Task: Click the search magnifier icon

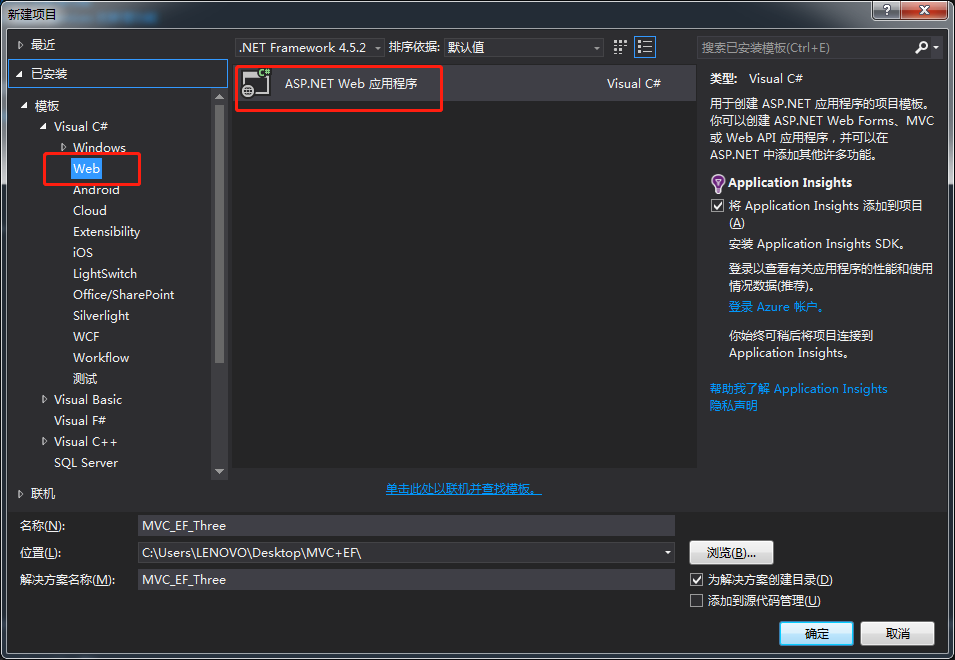Action: coord(921,47)
